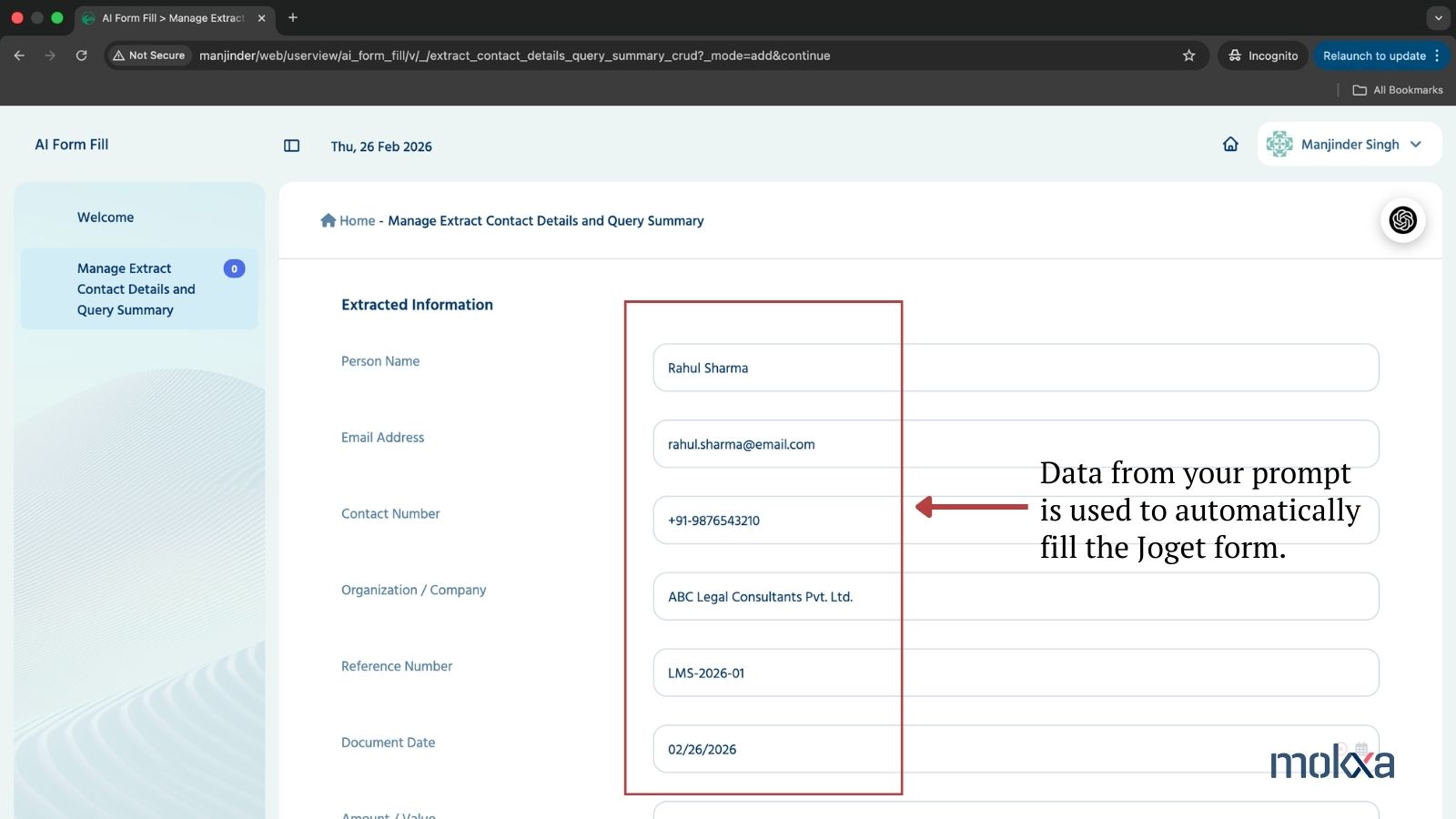Screen dimensions: 1456x819
Task: Open a new browser tab
Action: pyautogui.click(x=293, y=17)
